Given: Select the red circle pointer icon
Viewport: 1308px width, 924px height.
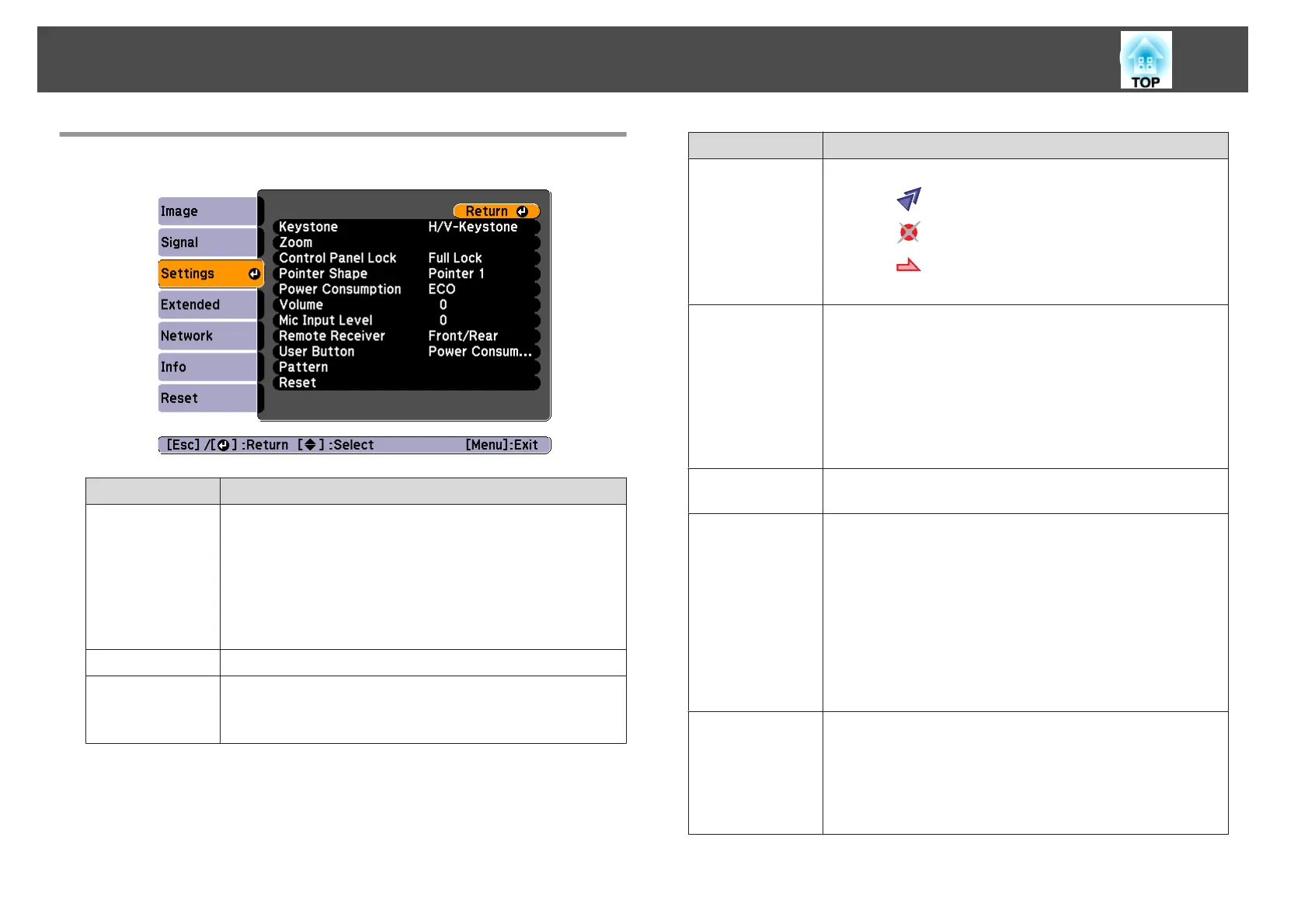Looking at the screenshot, I should pos(909,232).
